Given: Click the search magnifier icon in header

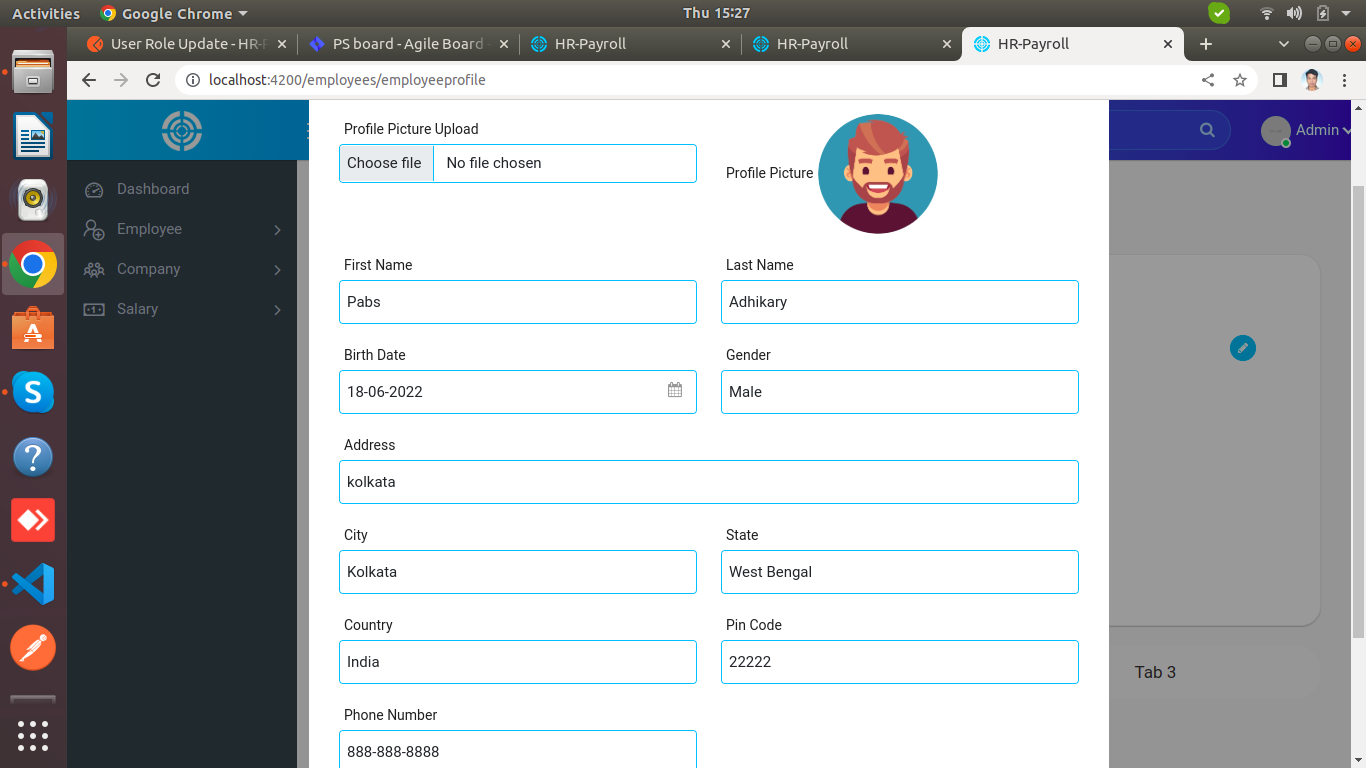Looking at the screenshot, I should click(1207, 130).
